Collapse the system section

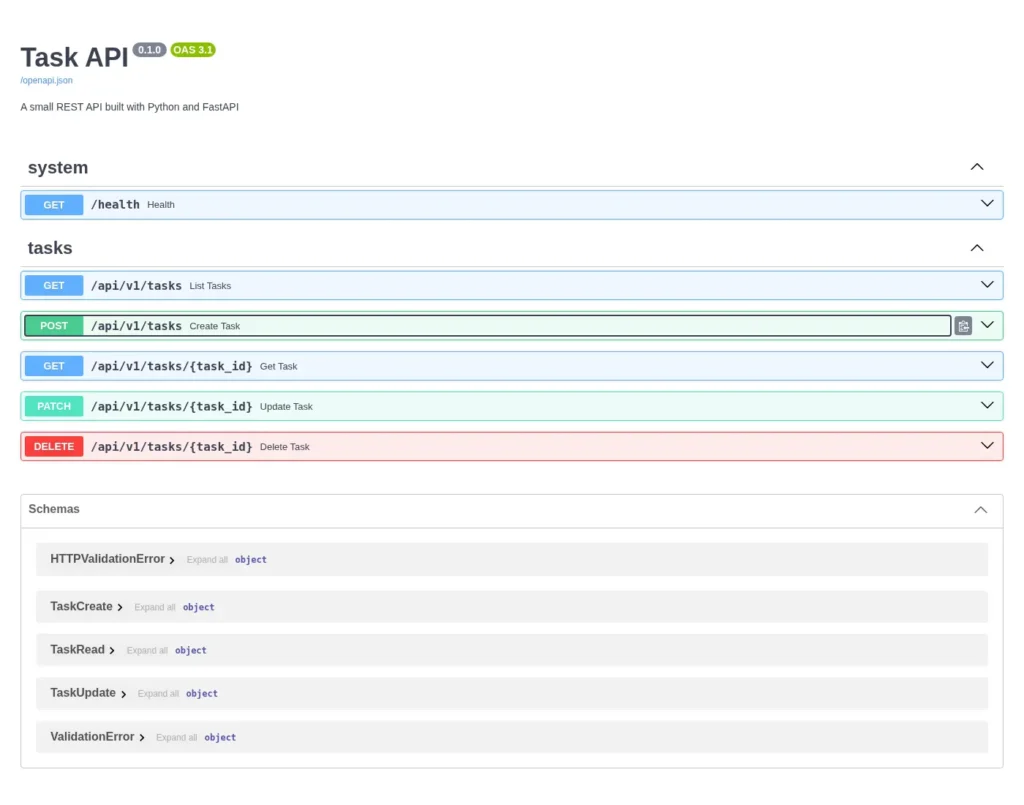point(977,167)
